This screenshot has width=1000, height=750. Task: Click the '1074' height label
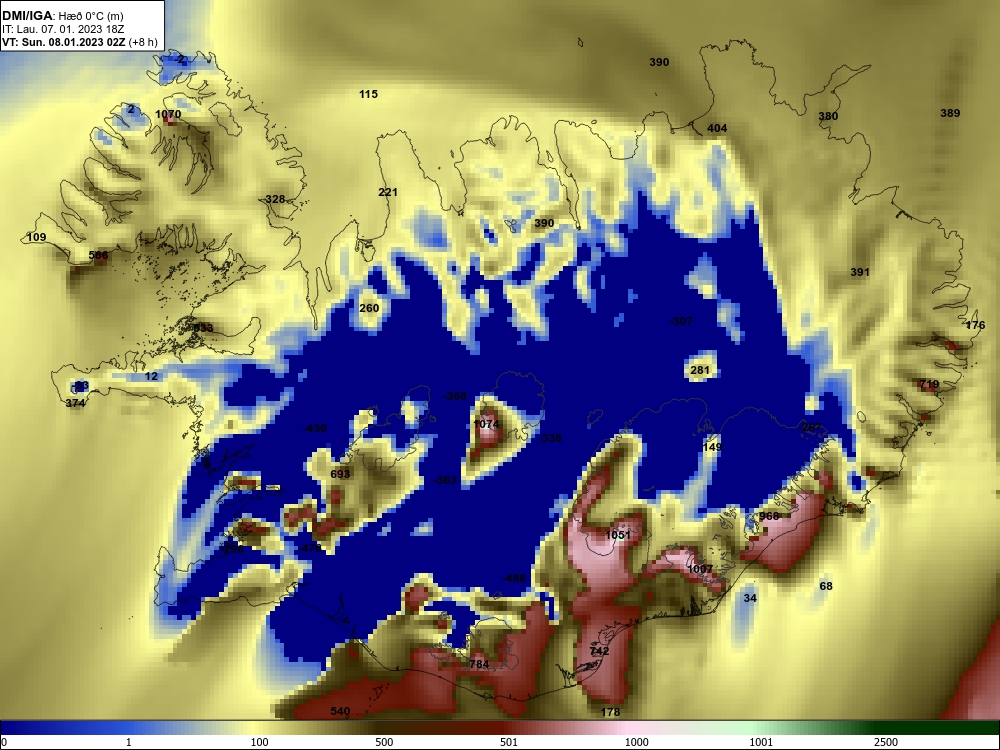(x=486, y=424)
